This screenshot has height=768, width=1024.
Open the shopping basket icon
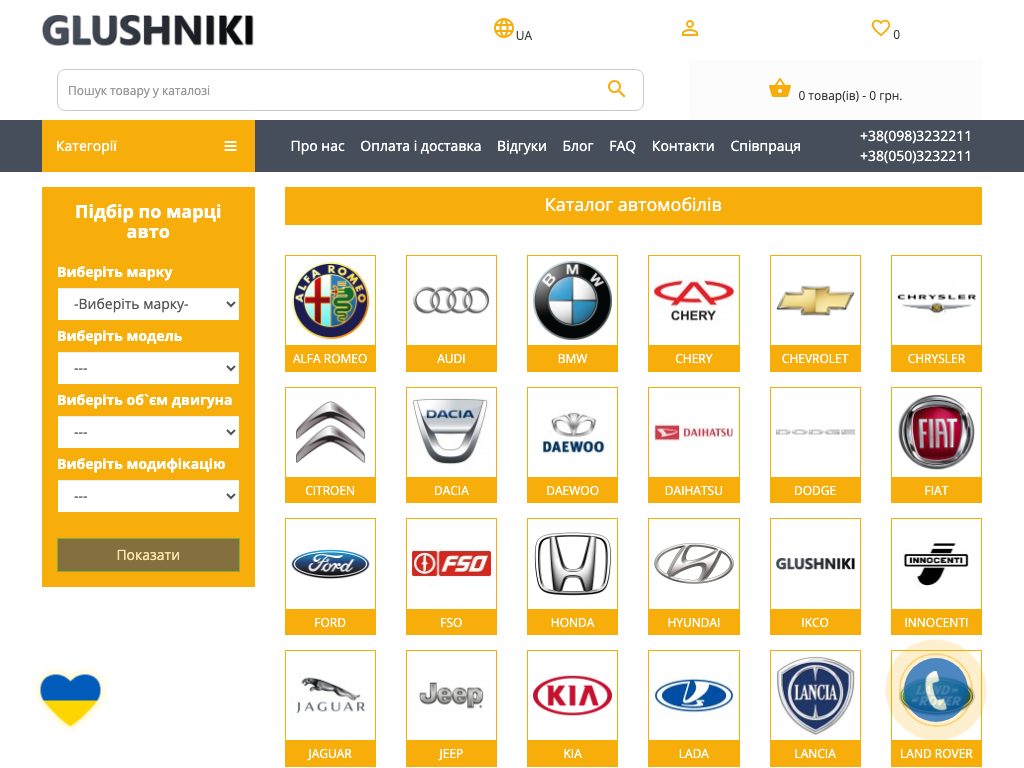pyautogui.click(x=780, y=88)
